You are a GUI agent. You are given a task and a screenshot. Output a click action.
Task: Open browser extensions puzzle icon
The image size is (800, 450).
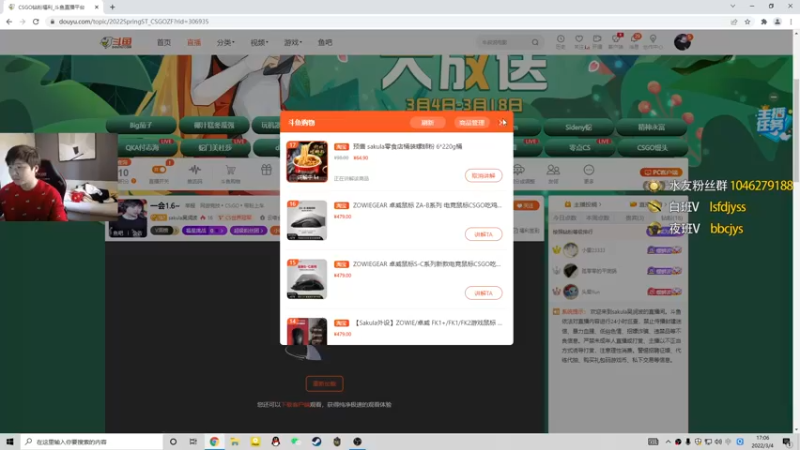click(764, 21)
